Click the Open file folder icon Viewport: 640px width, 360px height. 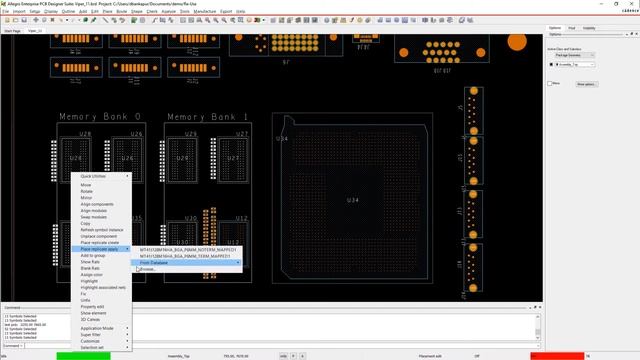(x=16, y=20)
